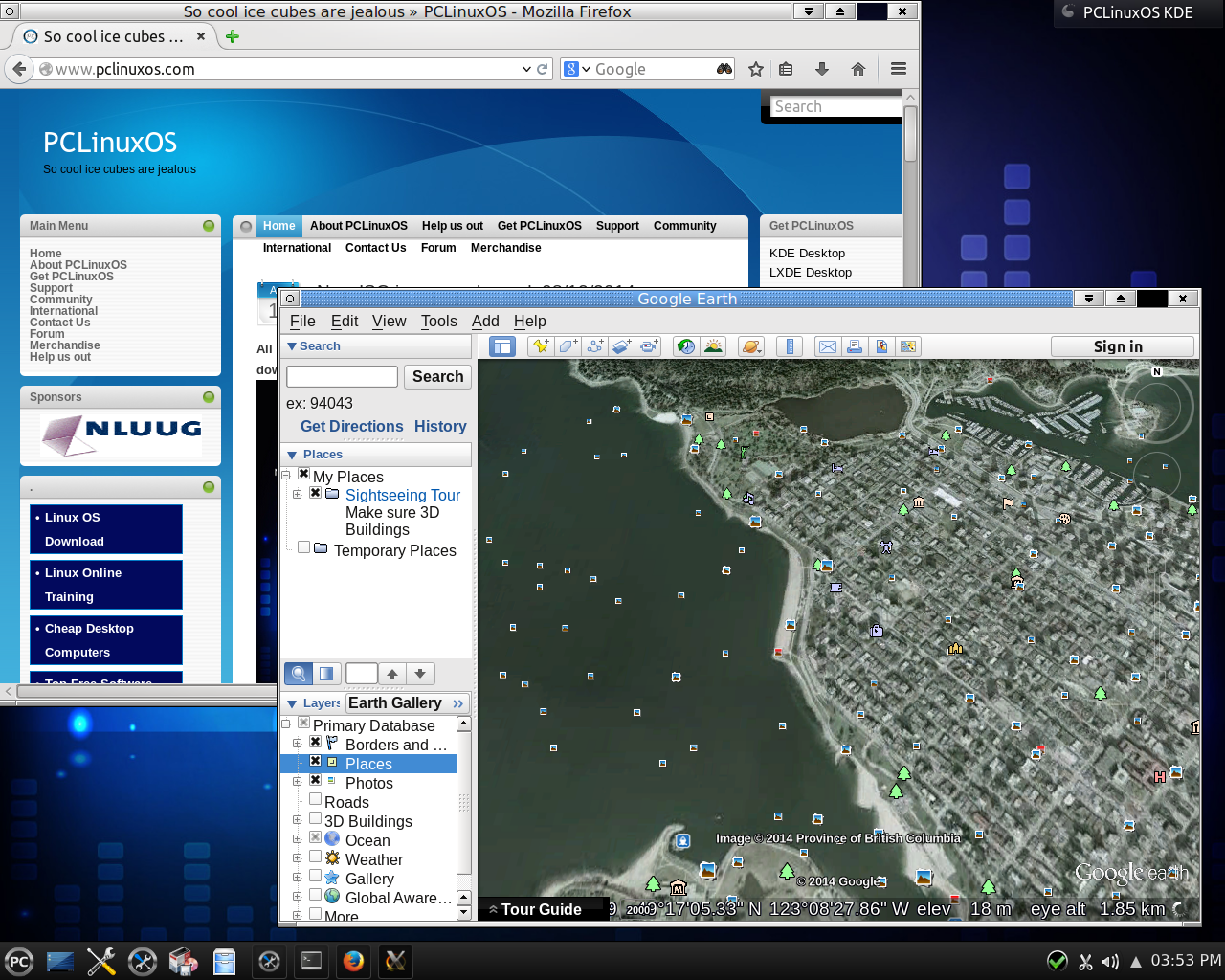Collapse the Places panel triangle
Viewport: 1225px width, 980px height.
click(x=293, y=455)
